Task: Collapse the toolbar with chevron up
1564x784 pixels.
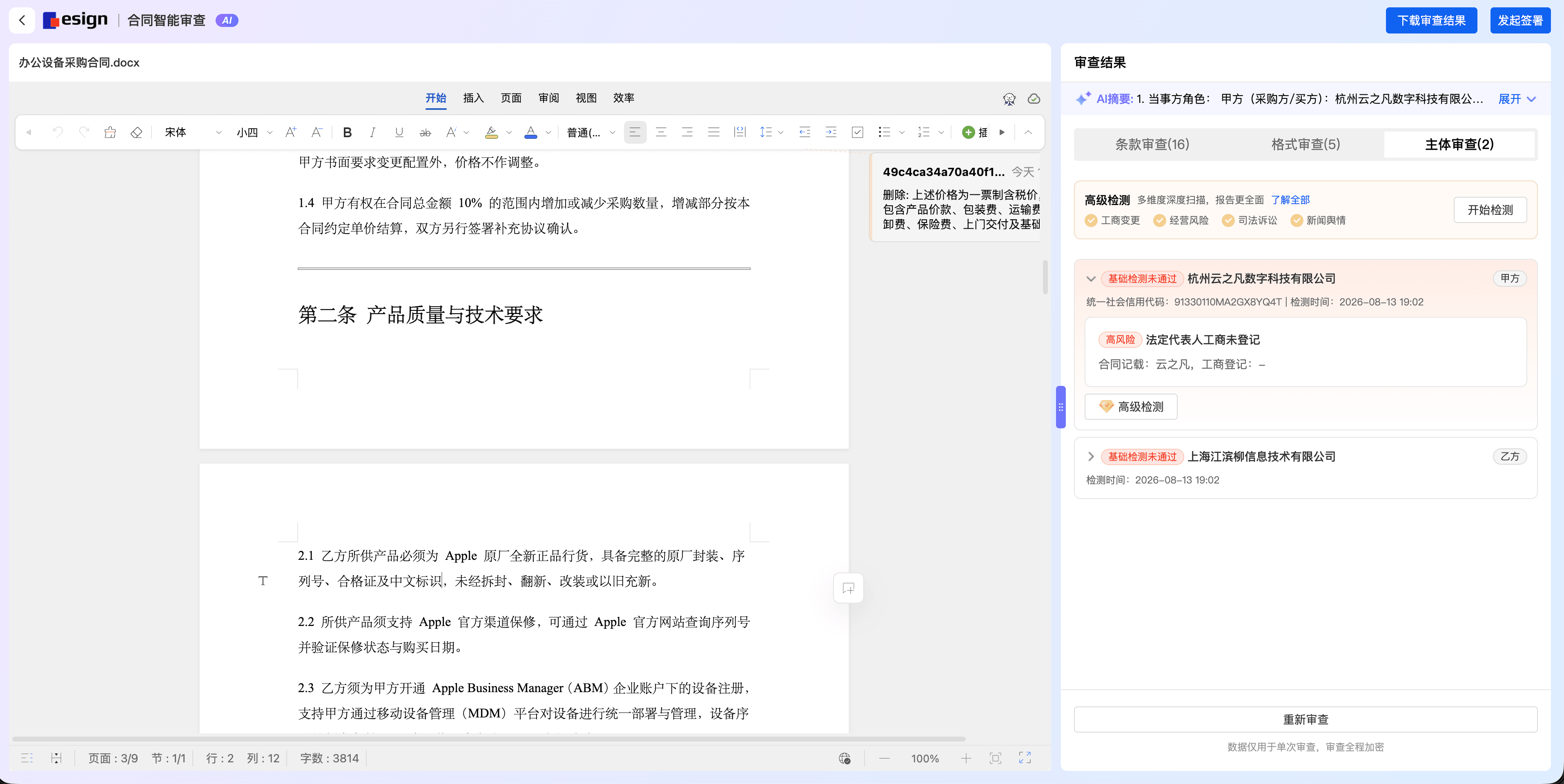Action: 1028,132
